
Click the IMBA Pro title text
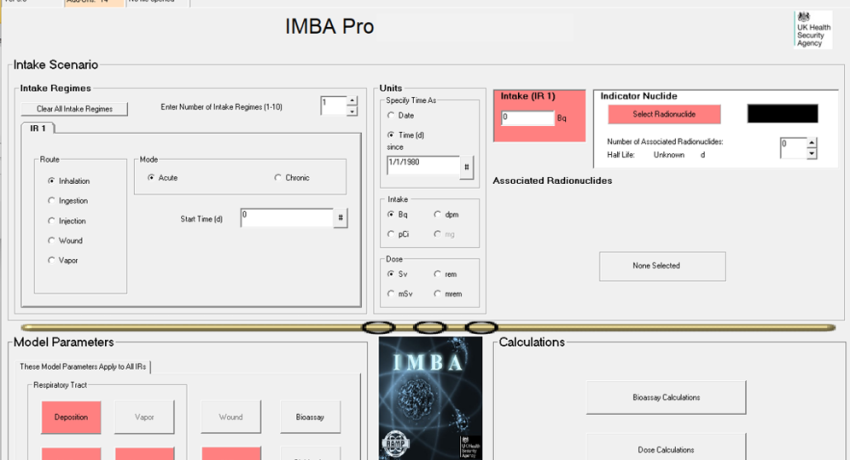(x=330, y=27)
